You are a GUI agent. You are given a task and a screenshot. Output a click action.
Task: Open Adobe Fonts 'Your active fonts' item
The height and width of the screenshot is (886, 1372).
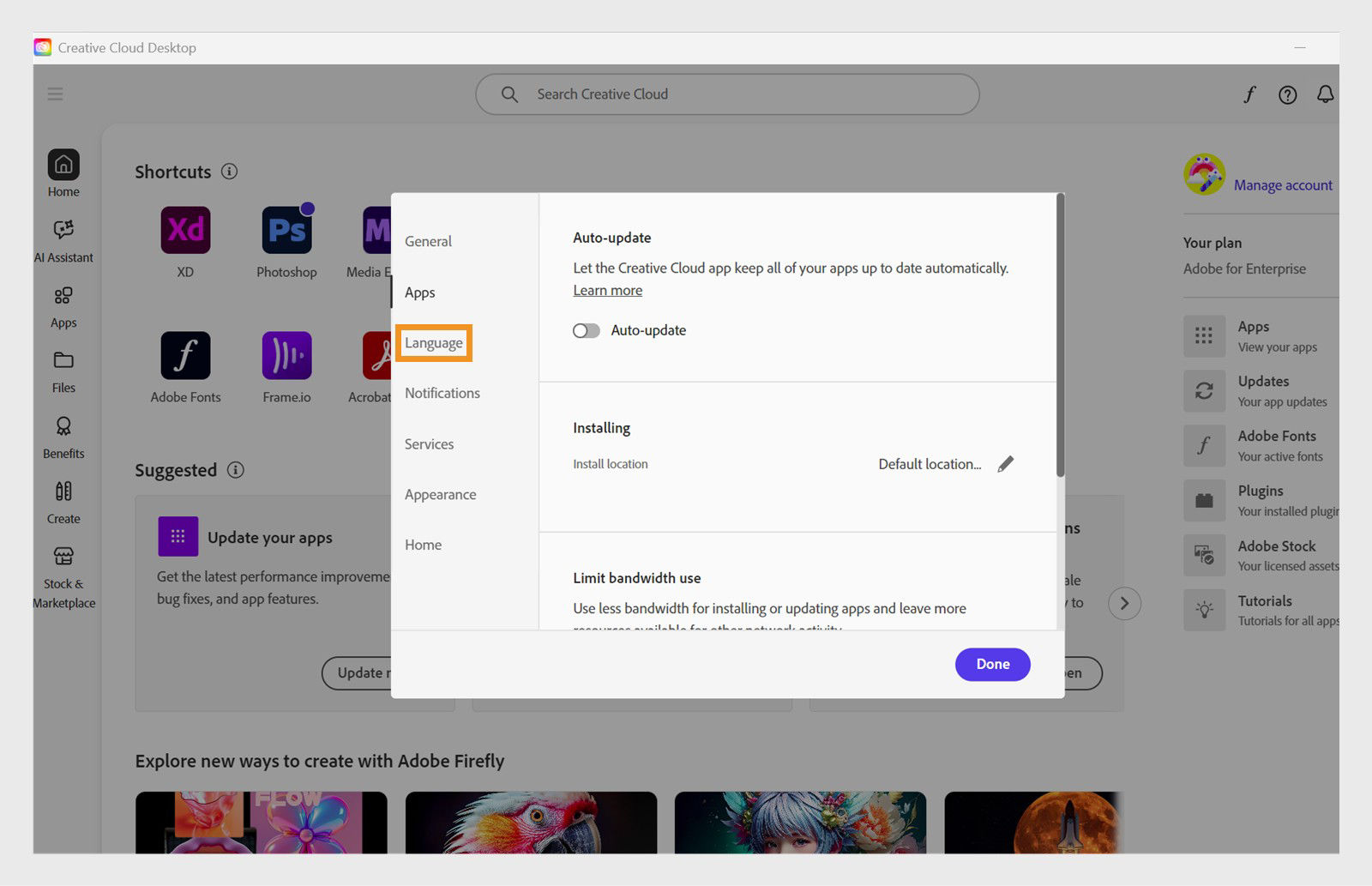[1261, 446]
